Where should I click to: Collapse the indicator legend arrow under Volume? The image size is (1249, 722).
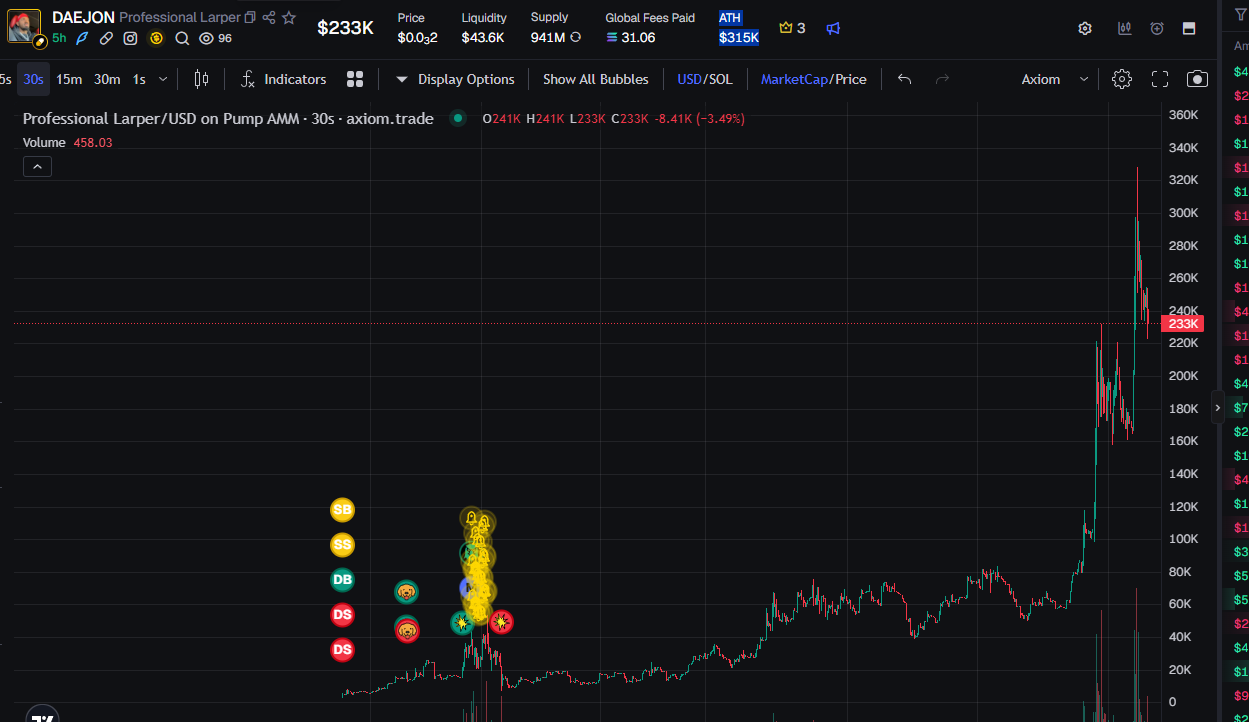coord(37,167)
